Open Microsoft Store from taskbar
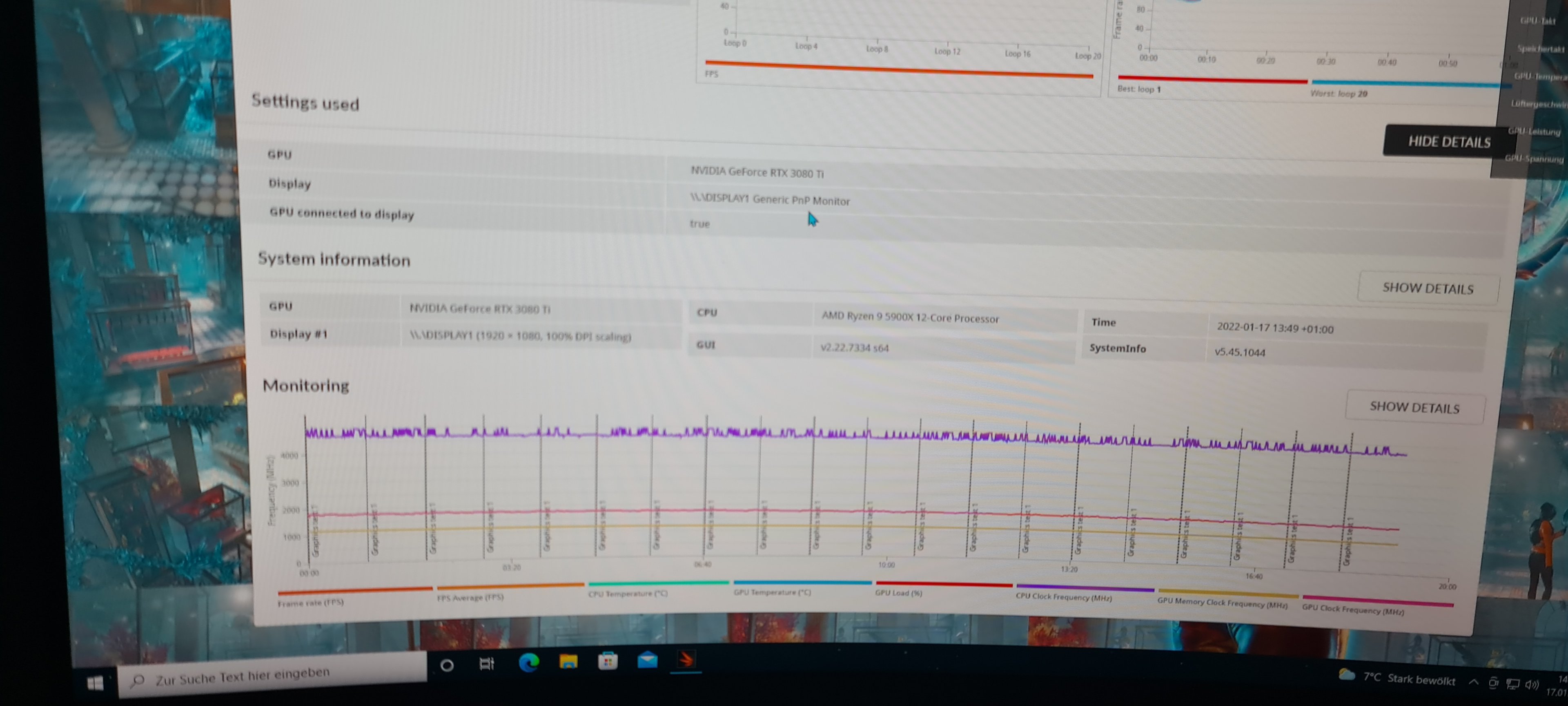The height and width of the screenshot is (706, 1568). pyautogui.click(x=608, y=661)
